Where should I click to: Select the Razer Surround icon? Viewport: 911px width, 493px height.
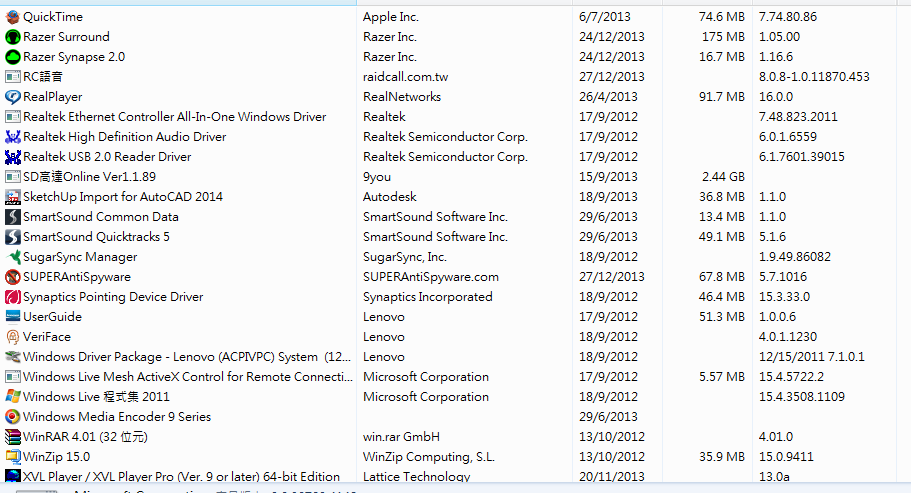tap(12, 37)
